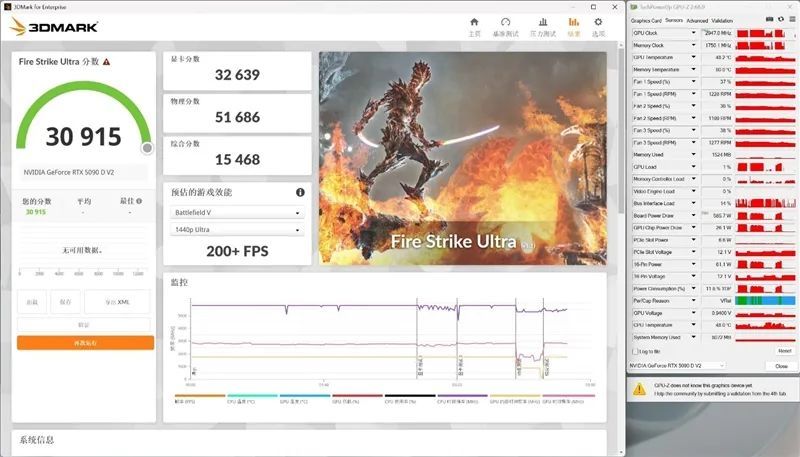
Task: Click the Reset button in GPU-Z
Action: click(784, 351)
